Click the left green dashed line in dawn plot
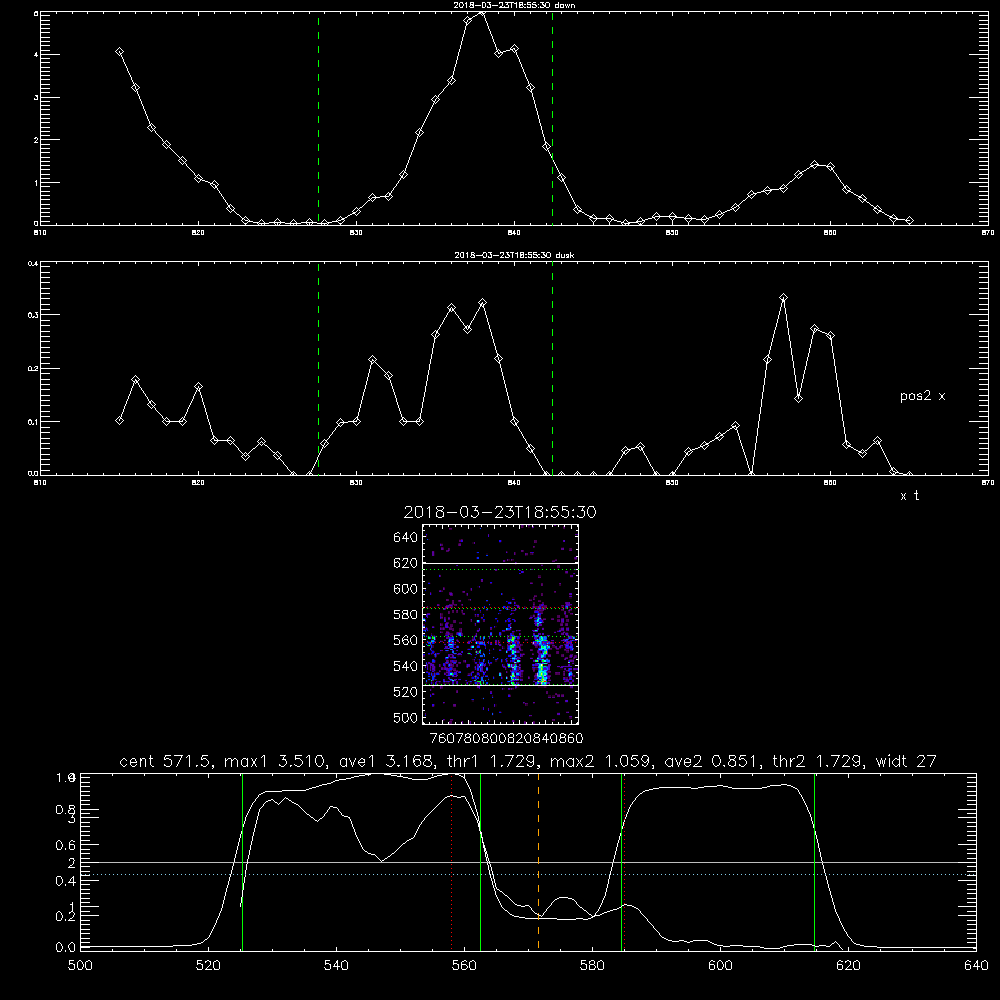 click(318, 118)
